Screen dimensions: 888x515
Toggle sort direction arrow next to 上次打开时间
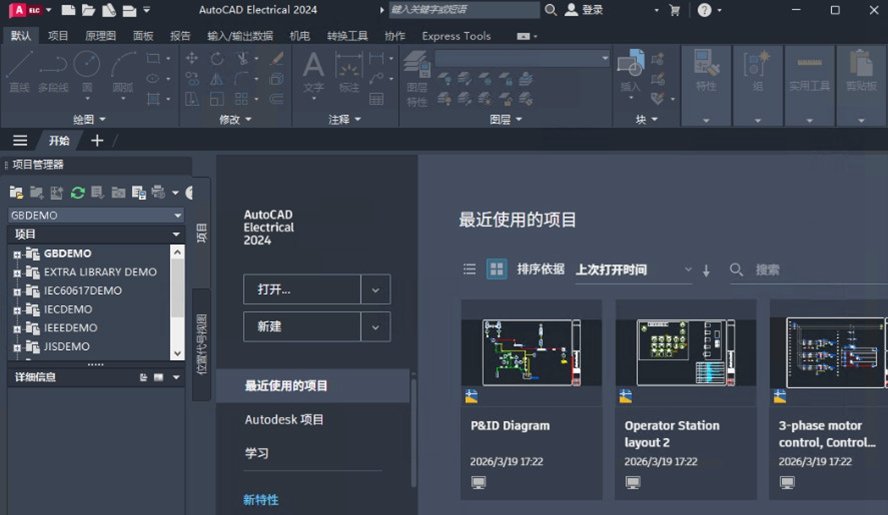click(706, 270)
